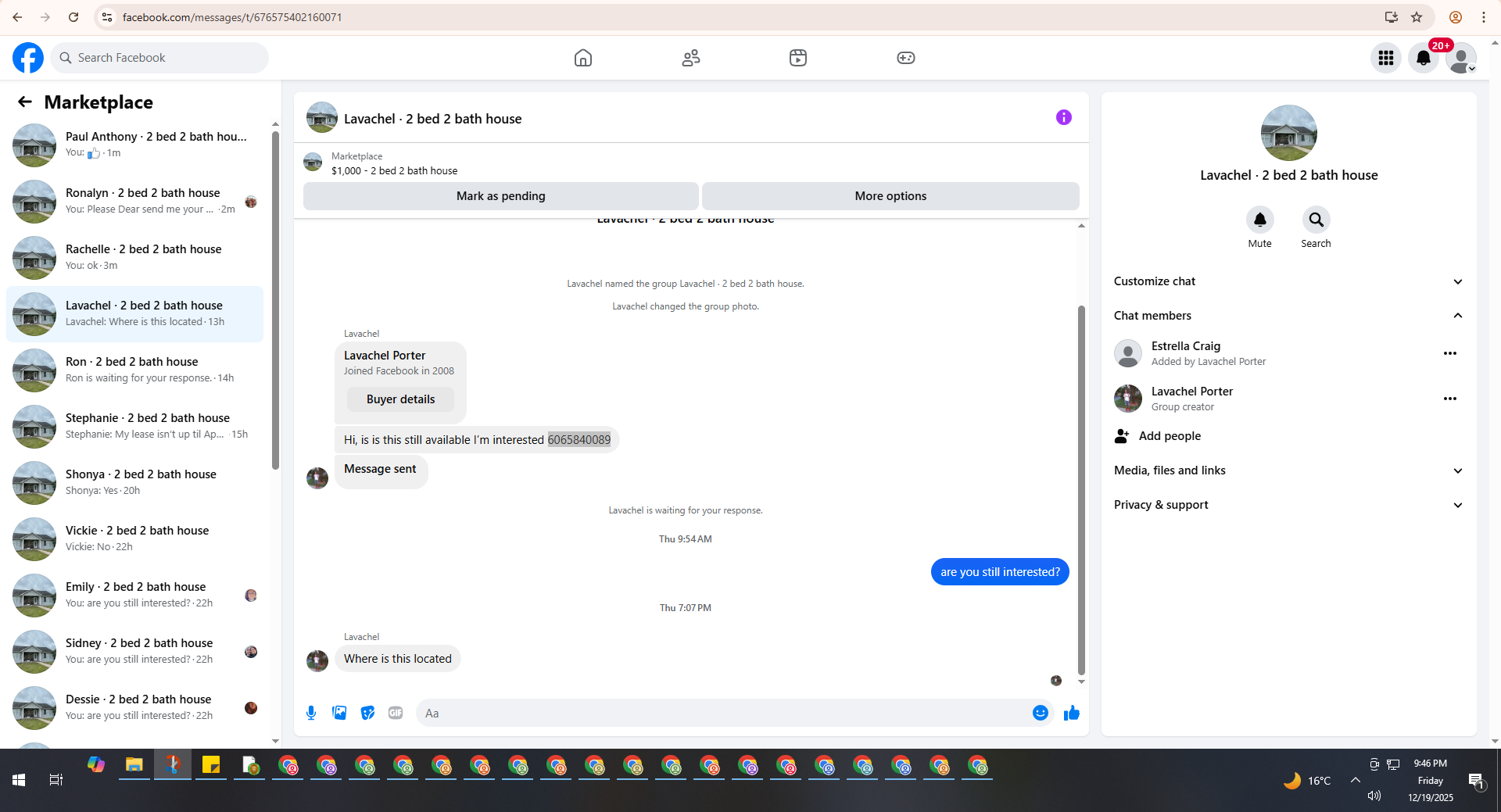This screenshot has width=1501, height=812.
Task: Open Paul Anthony conversation
Action: 135,145
